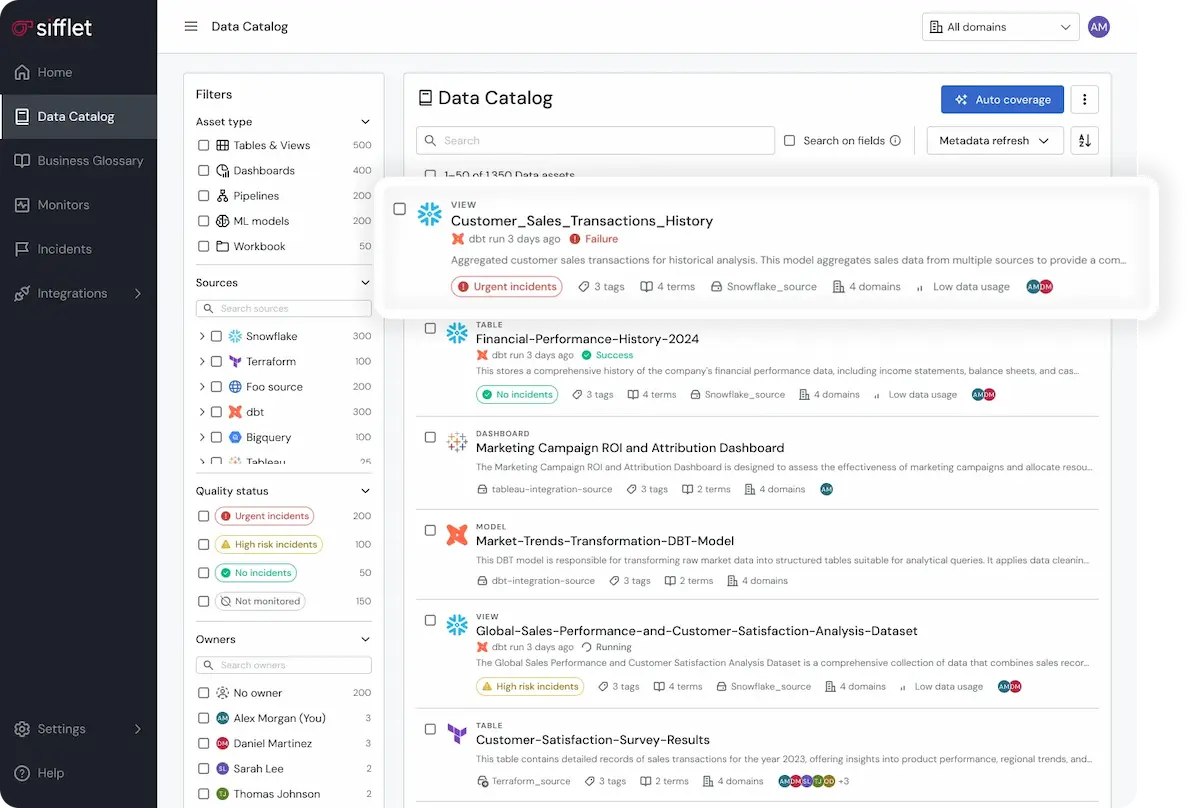Screen dimensions: 1200x808
Task: Check the No incidents quality filter
Action: (x=204, y=573)
